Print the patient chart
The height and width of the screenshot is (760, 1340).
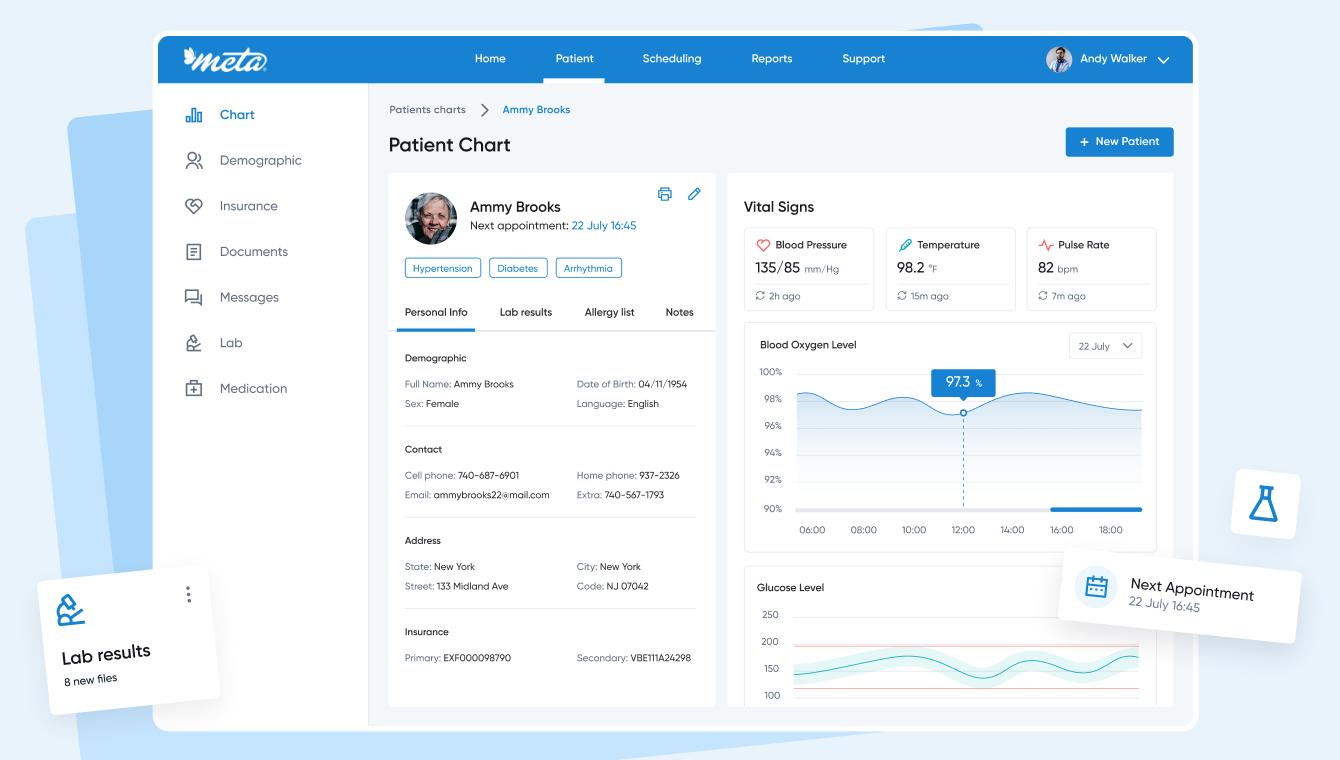665,194
